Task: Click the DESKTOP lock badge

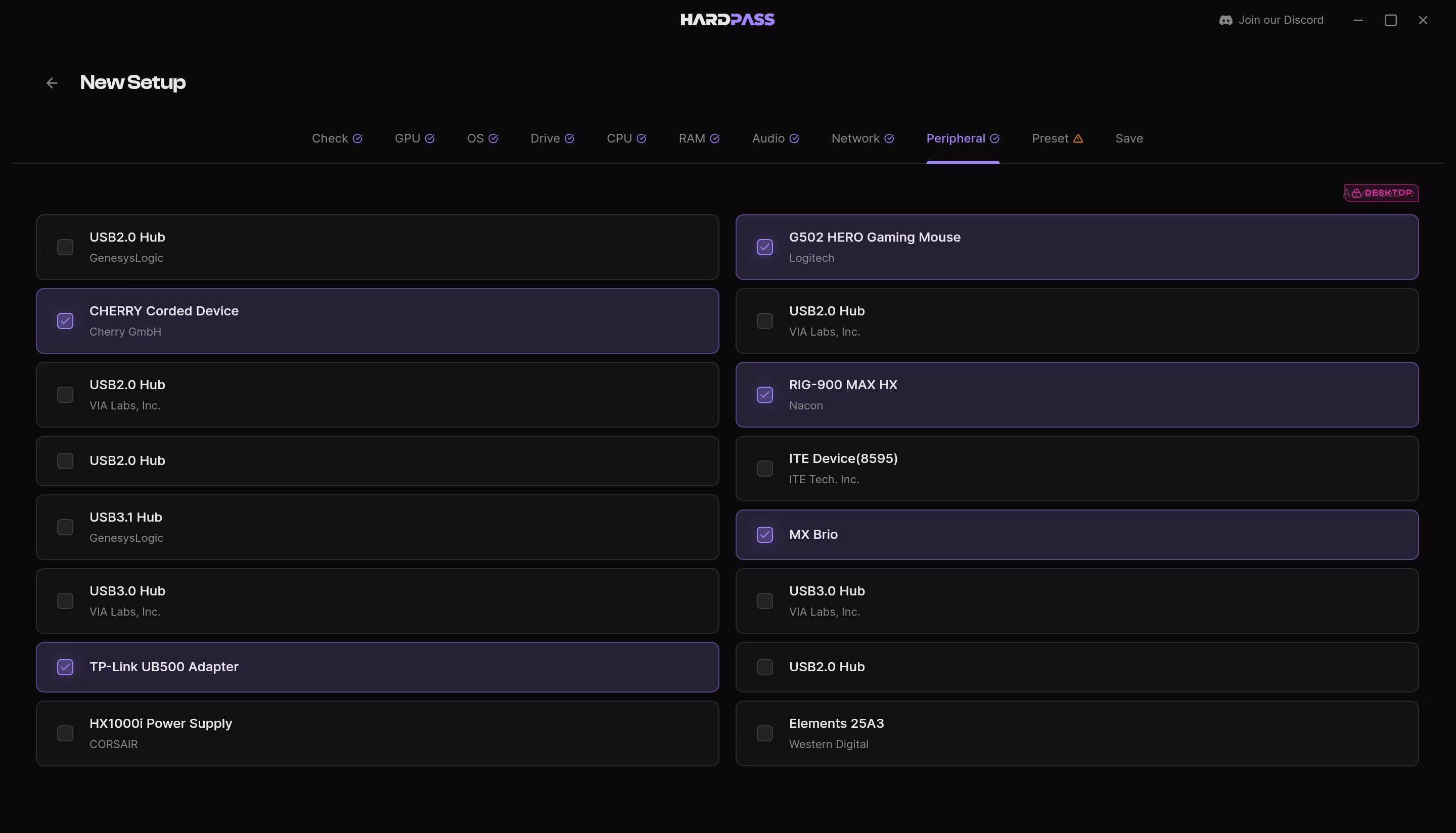Action: (1381, 193)
